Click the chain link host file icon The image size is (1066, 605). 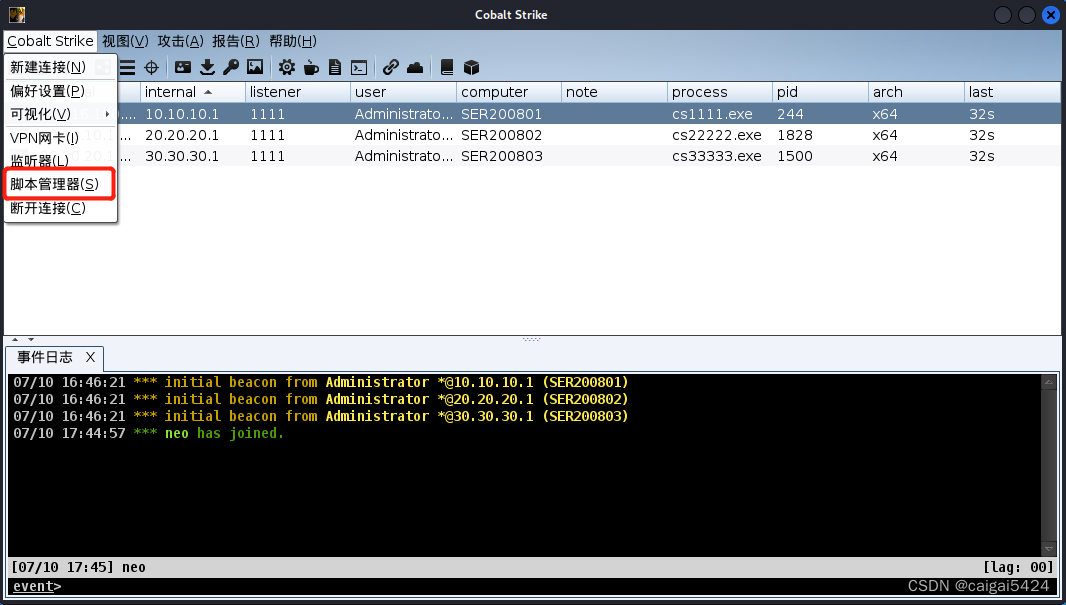tap(390, 67)
